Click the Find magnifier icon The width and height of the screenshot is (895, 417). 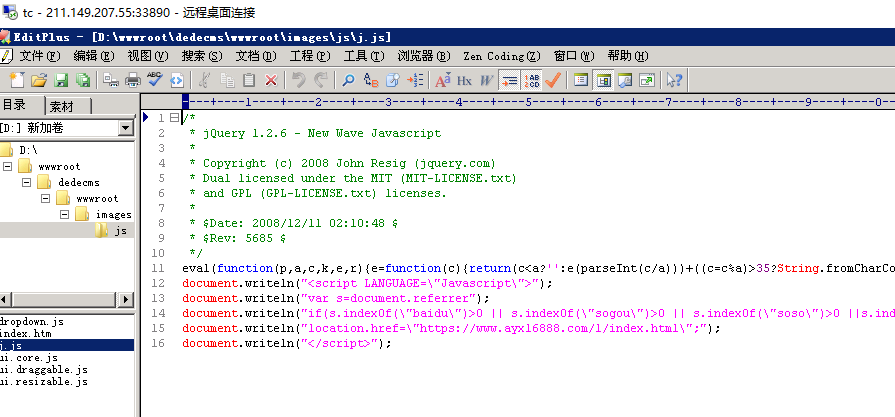349,80
